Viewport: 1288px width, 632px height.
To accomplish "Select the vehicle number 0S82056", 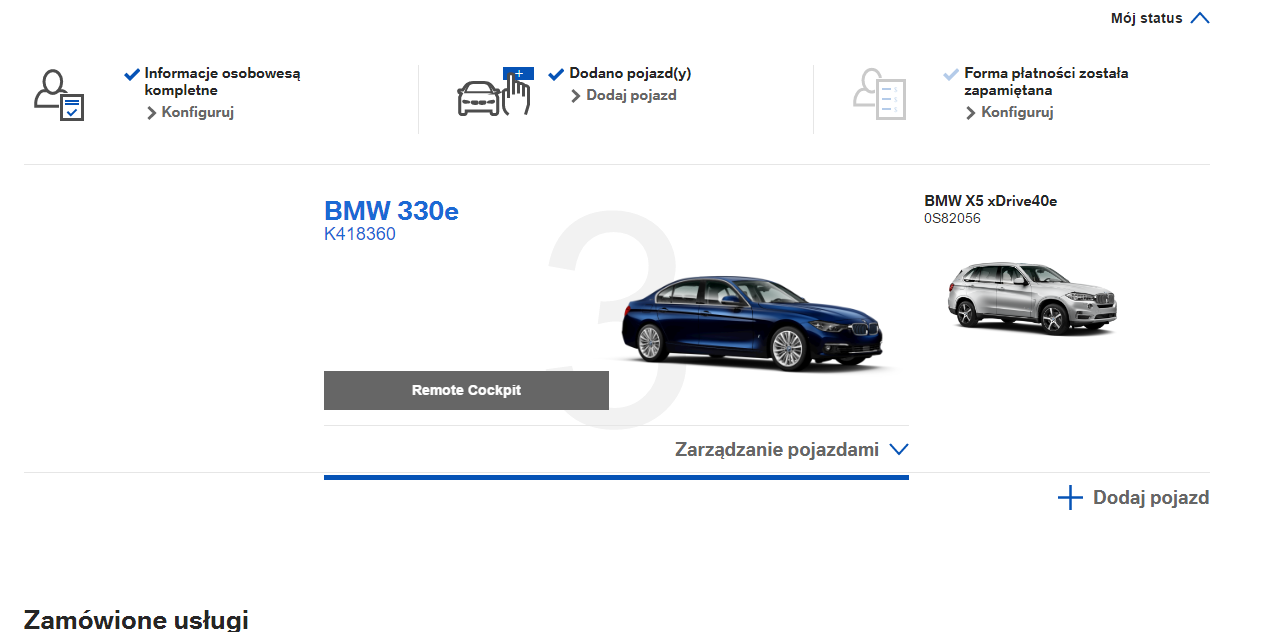I will tap(952, 218).
